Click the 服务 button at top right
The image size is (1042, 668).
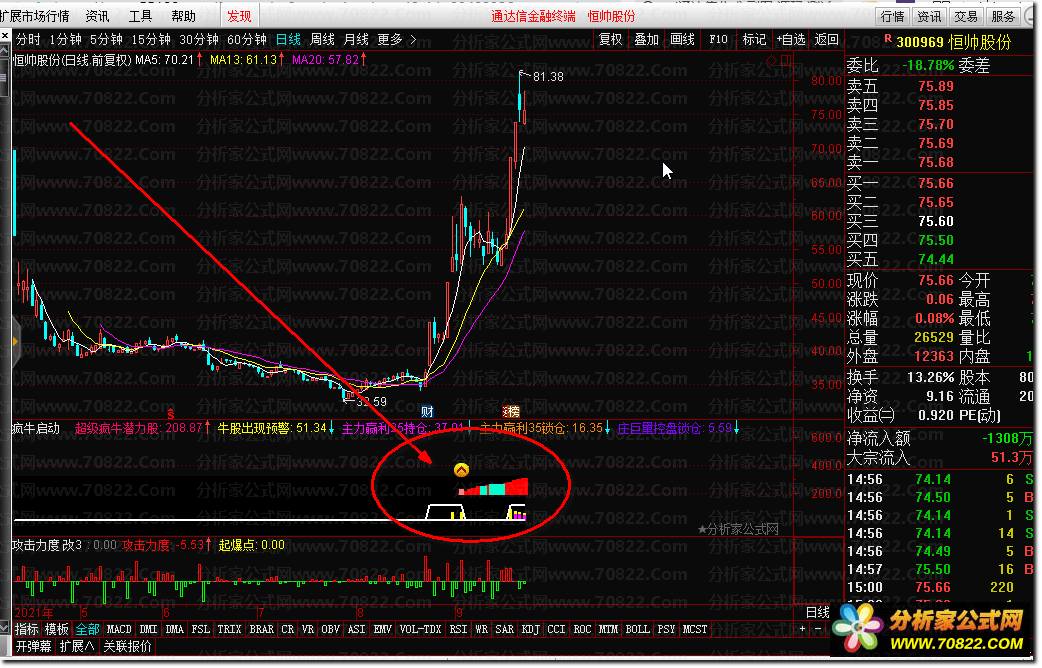[1003, 17]
